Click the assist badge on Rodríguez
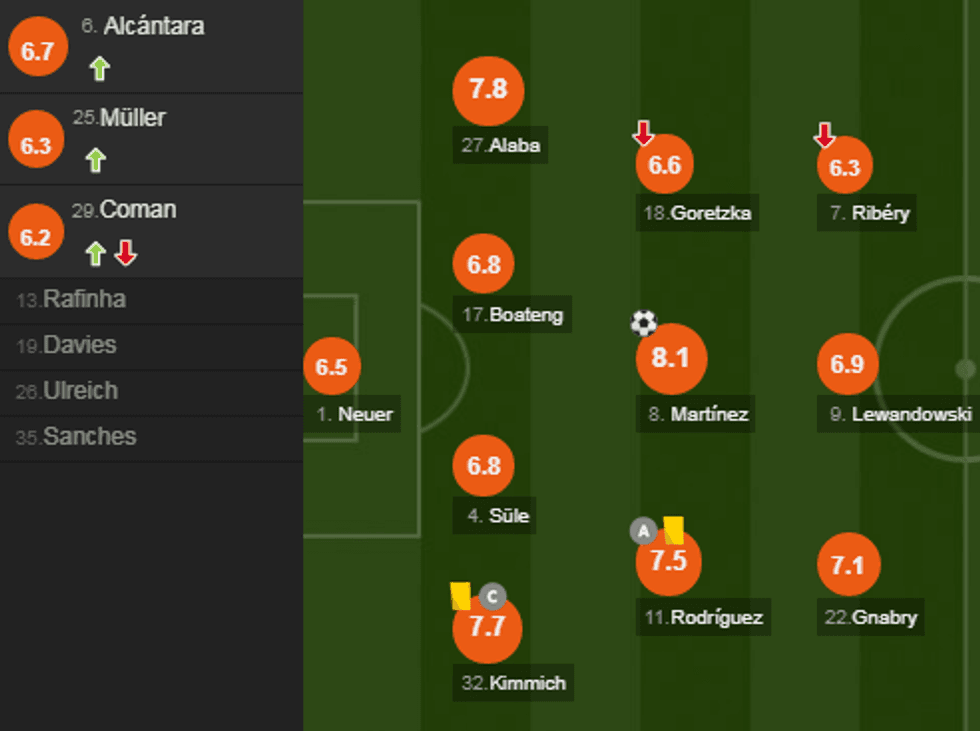The height and width of the screenshot is (731, 980). pos(643,531)
